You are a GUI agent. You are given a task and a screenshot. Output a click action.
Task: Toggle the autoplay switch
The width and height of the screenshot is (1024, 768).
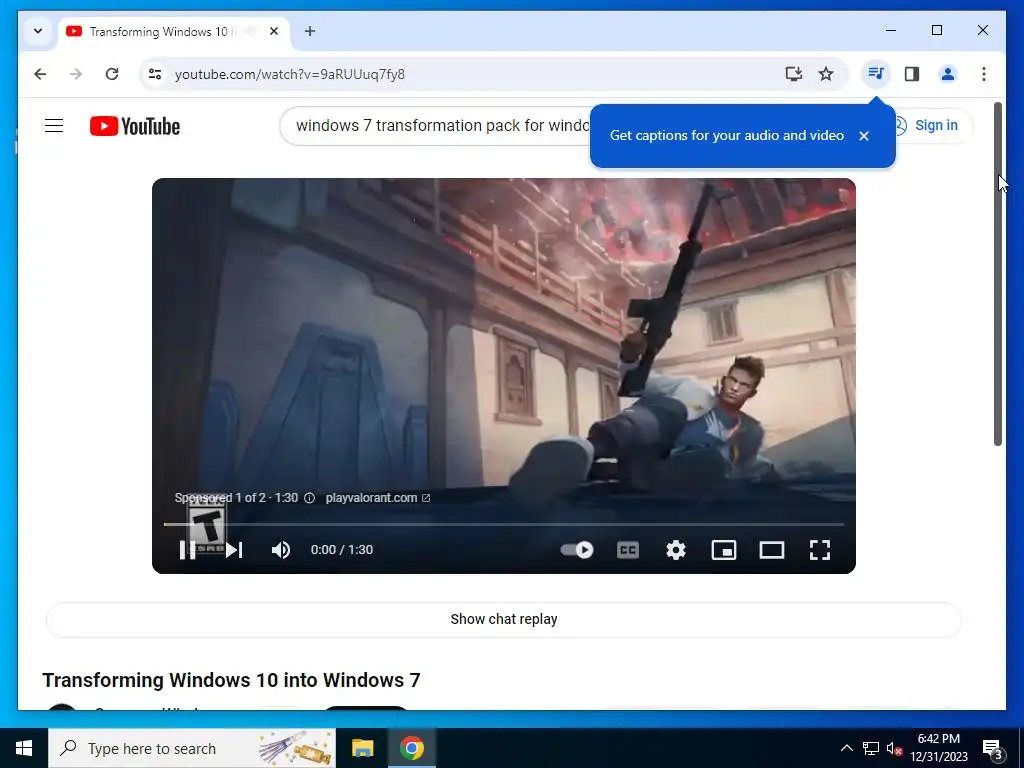tap(577, 550)
